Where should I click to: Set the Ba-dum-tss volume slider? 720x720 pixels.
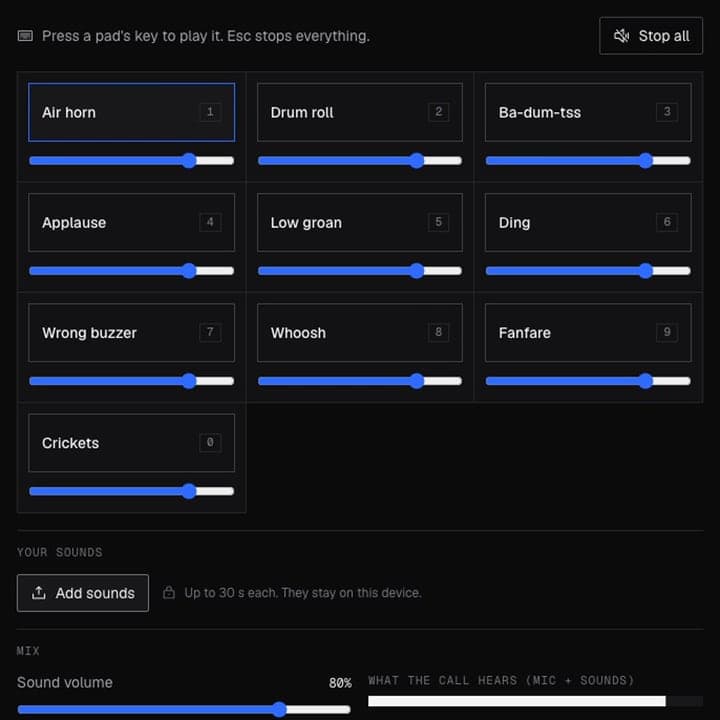tap(588, 160)
